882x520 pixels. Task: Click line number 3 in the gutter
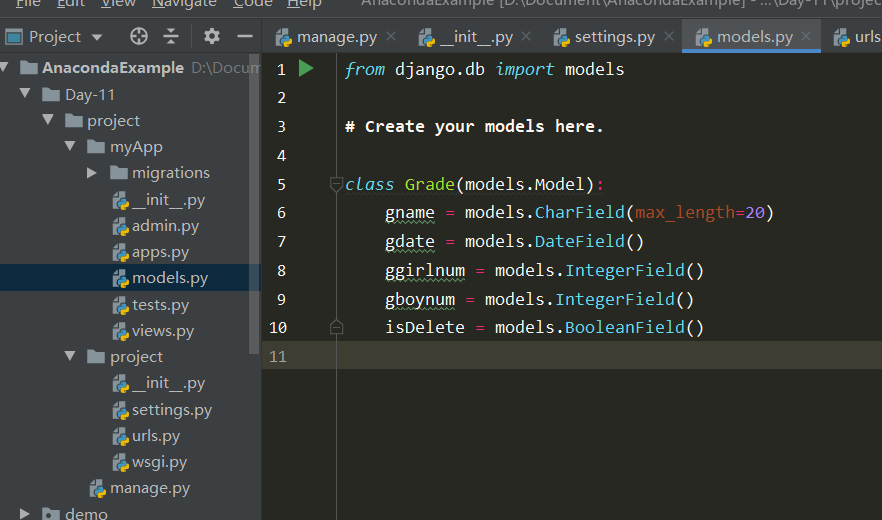281,127
